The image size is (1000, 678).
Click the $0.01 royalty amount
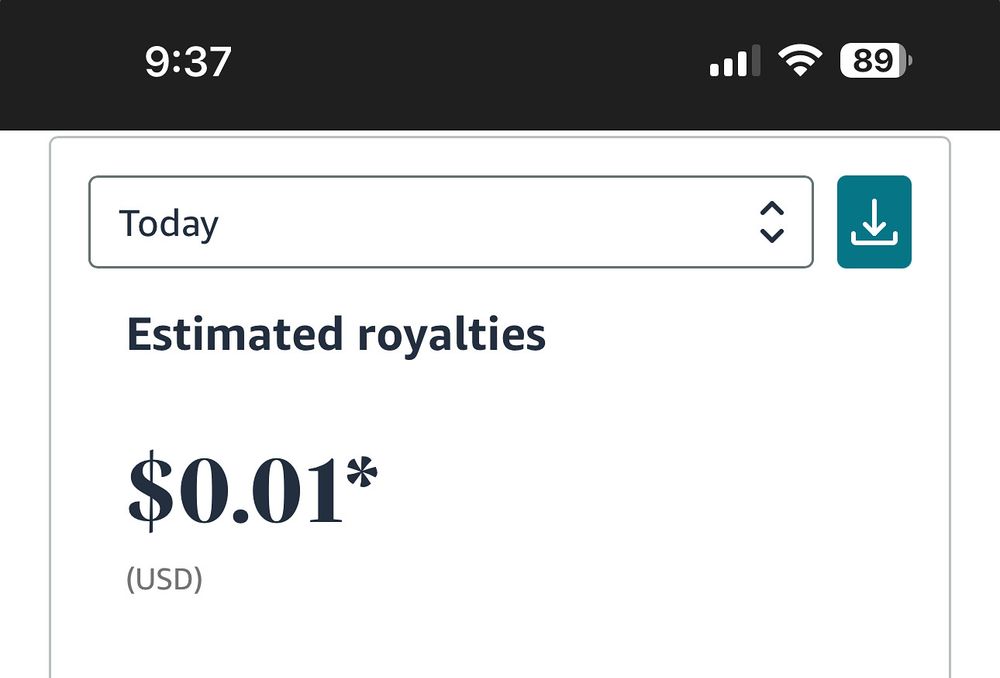click(253, 490)
